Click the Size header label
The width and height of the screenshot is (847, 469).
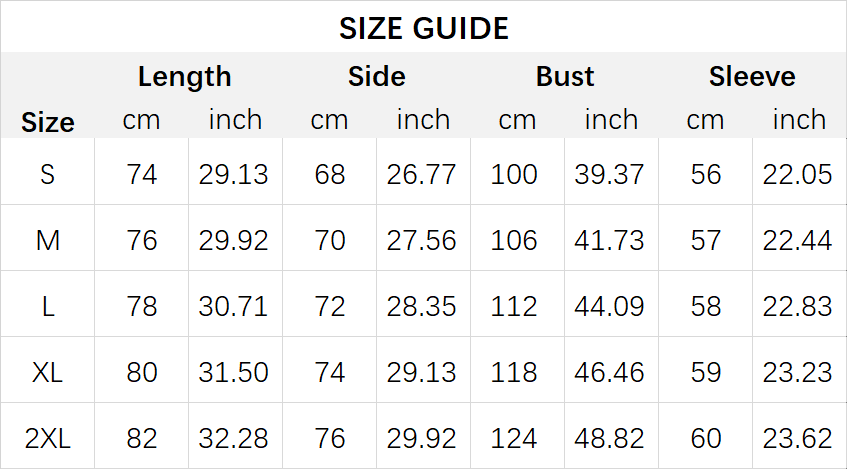pos(48,123)
